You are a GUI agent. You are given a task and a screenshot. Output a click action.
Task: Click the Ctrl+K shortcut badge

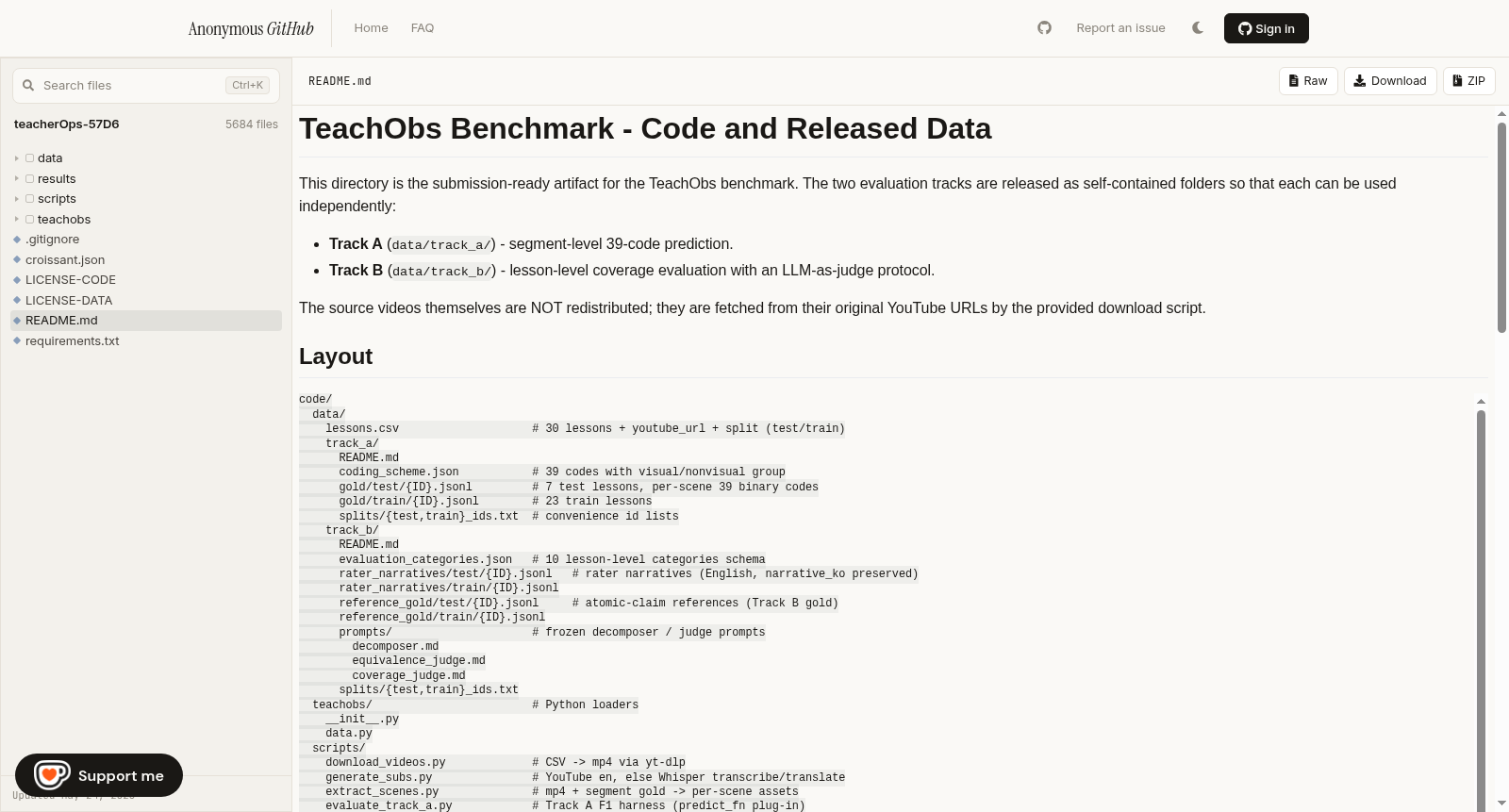[x=247, y=85]
